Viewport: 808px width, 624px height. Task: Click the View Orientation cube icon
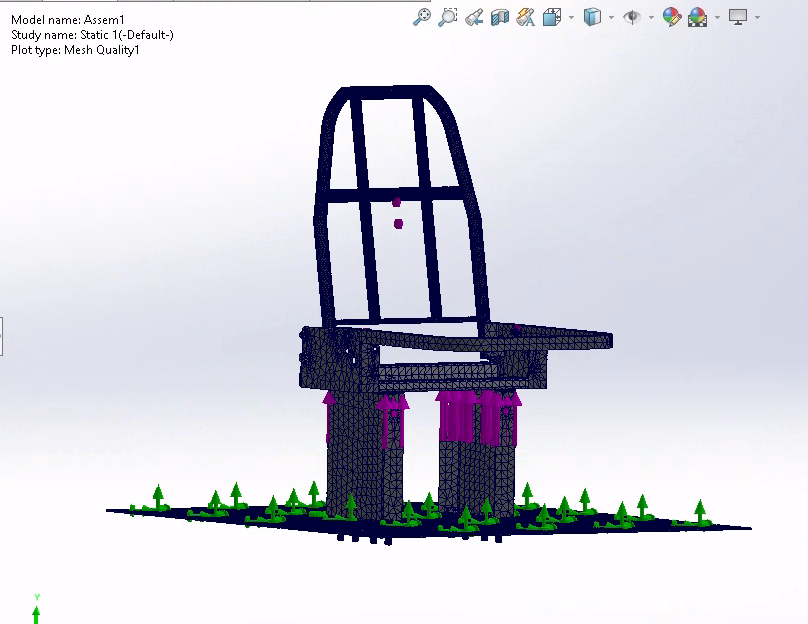click(x=551, y=17)
